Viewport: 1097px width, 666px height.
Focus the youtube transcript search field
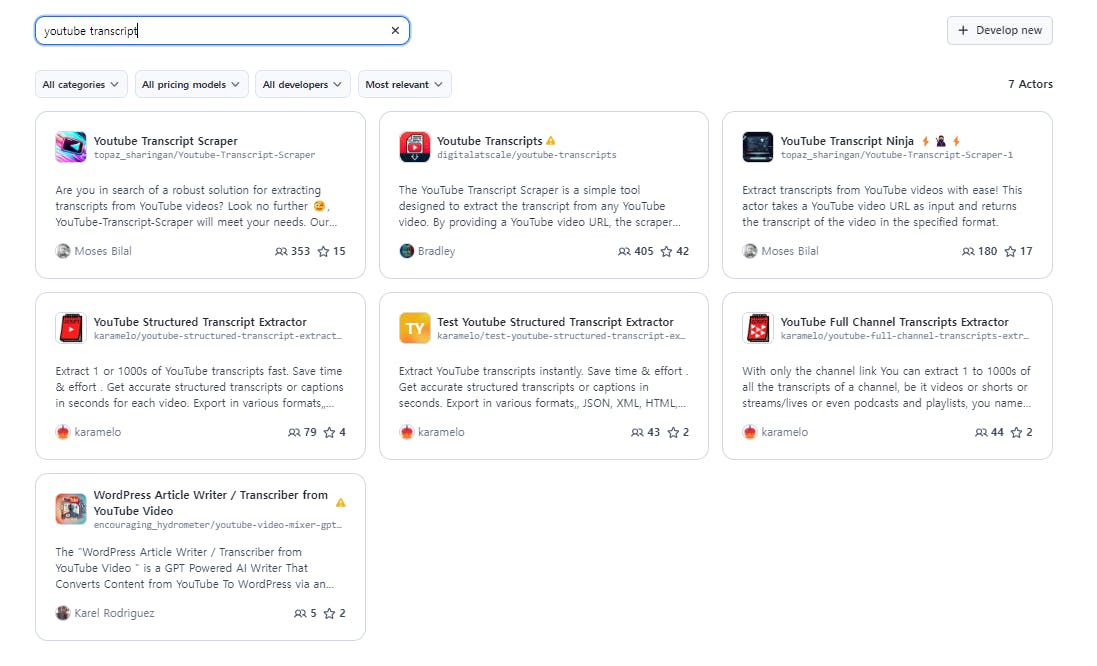[x=210, y=31]
